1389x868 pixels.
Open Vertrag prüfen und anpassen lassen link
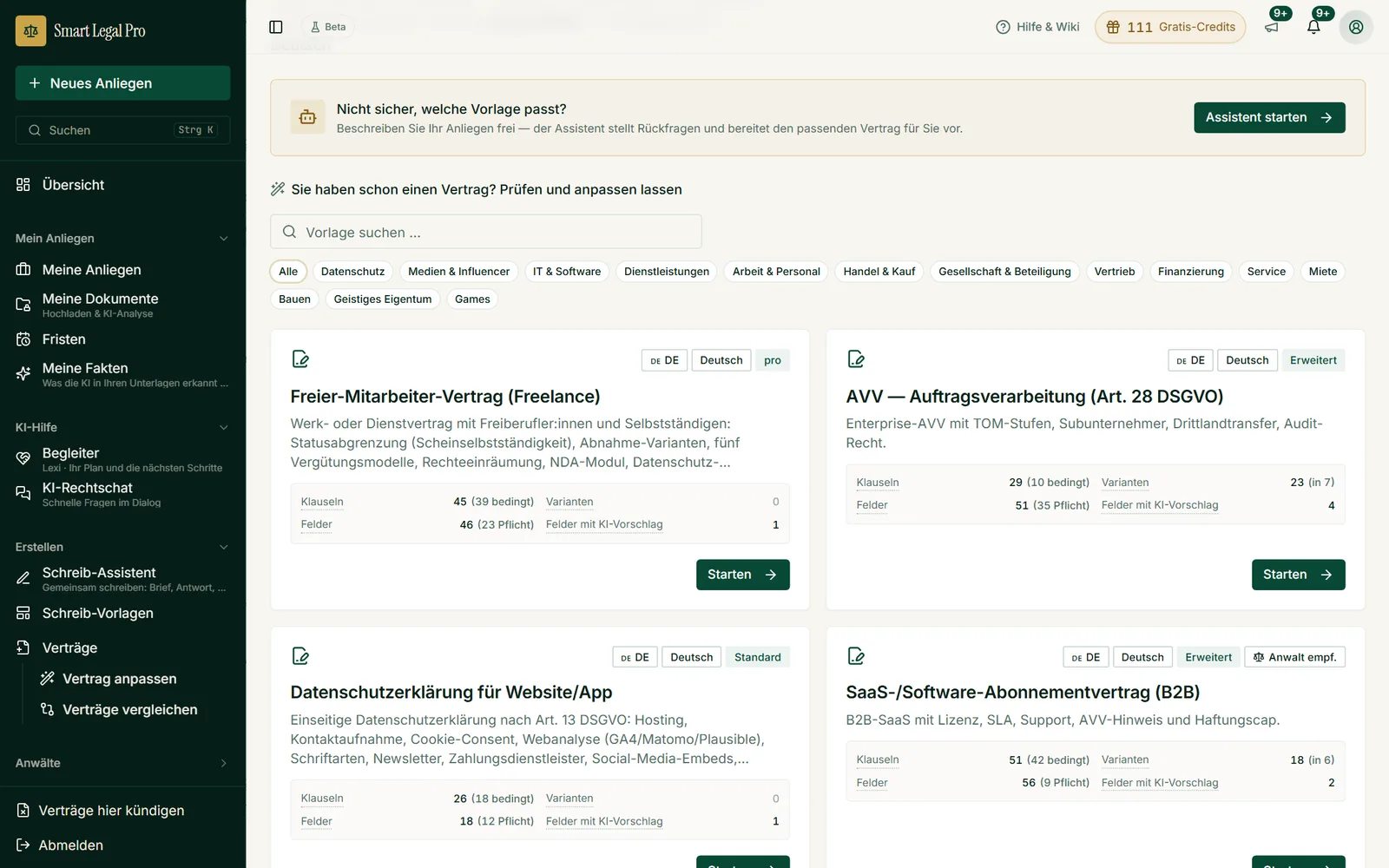(x=477, y=189)
